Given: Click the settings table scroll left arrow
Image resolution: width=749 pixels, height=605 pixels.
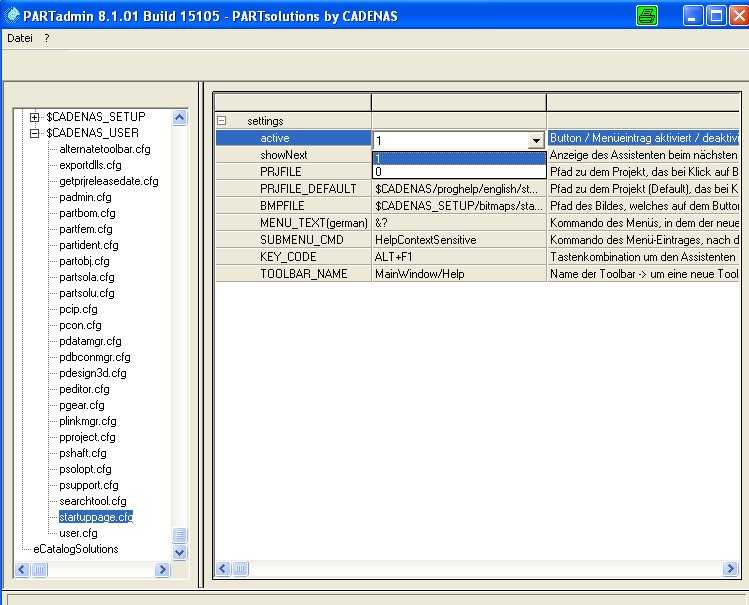Looking at the screenshot, I should 223,568.
